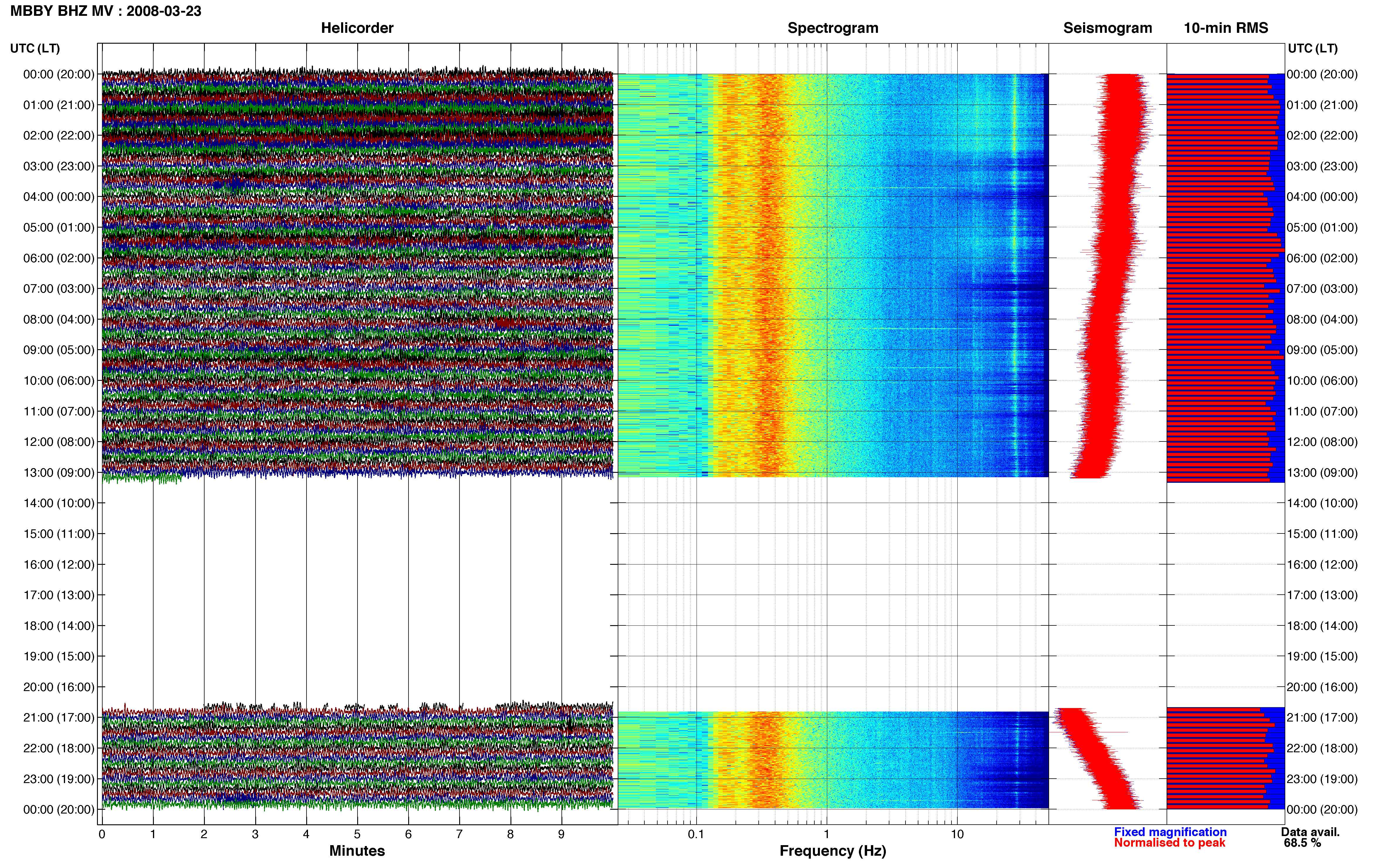Click the 'Helicorder' panel heading
Viewport: 1389px width, 868px height.
point(357,28)
